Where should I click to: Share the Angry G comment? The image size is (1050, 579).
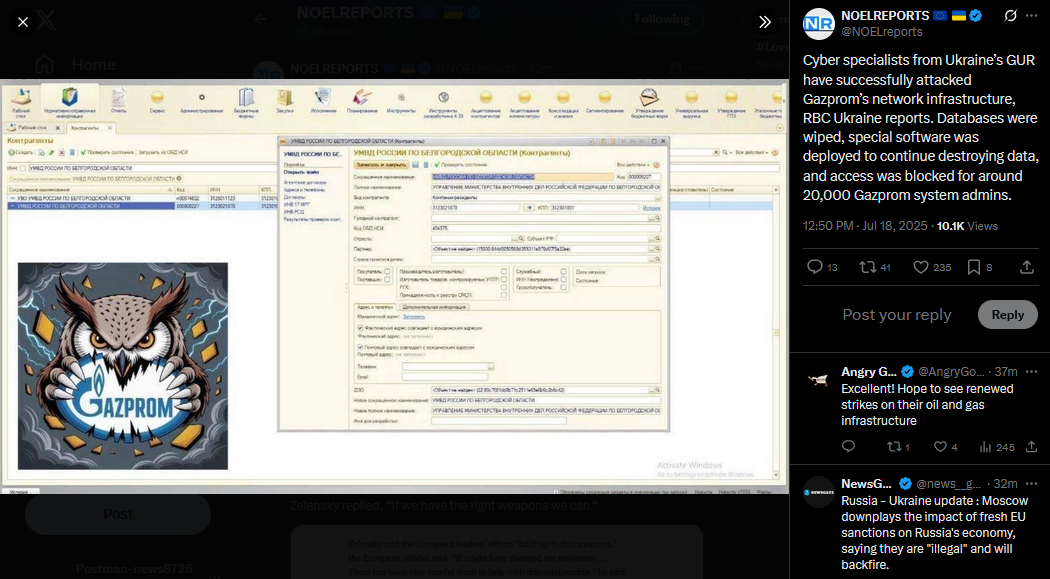click(1031, 446)
